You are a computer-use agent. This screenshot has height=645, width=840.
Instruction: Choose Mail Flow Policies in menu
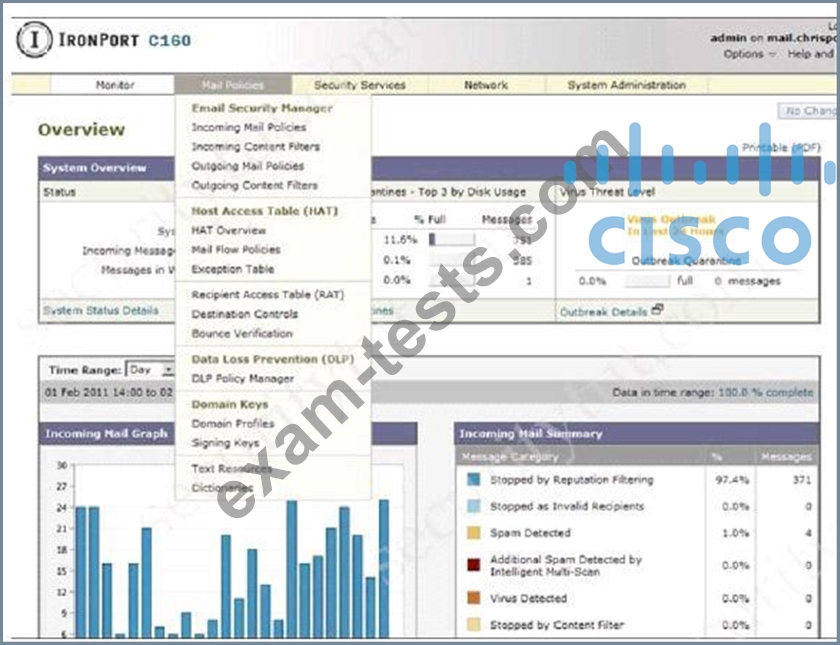(x=235, y=250)
